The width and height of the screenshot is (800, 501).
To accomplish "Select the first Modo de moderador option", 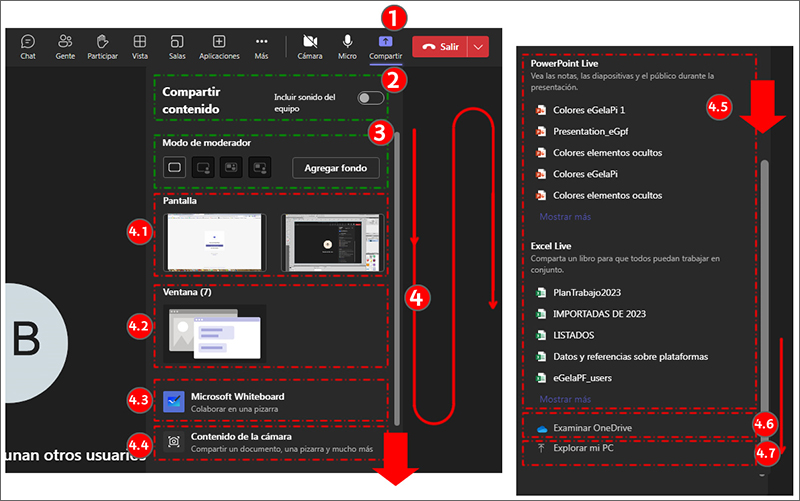I will (174, 168).
